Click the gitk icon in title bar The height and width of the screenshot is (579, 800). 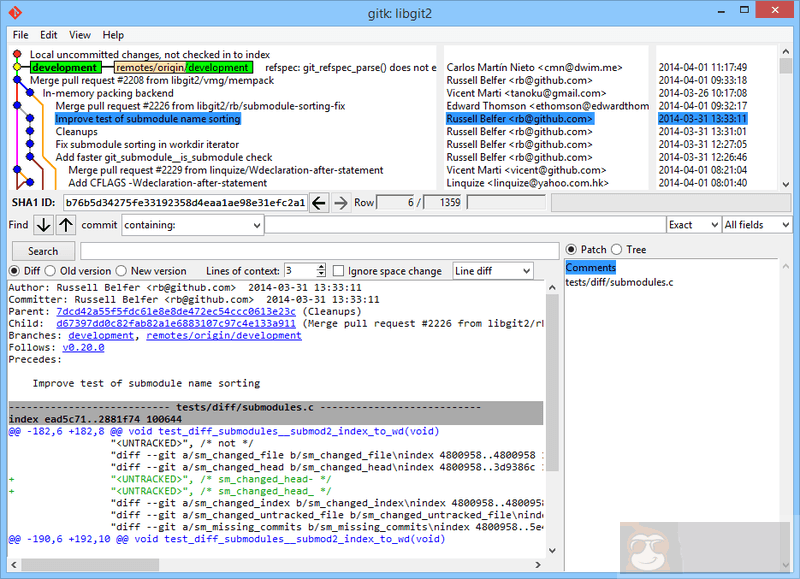pos(14,13)
